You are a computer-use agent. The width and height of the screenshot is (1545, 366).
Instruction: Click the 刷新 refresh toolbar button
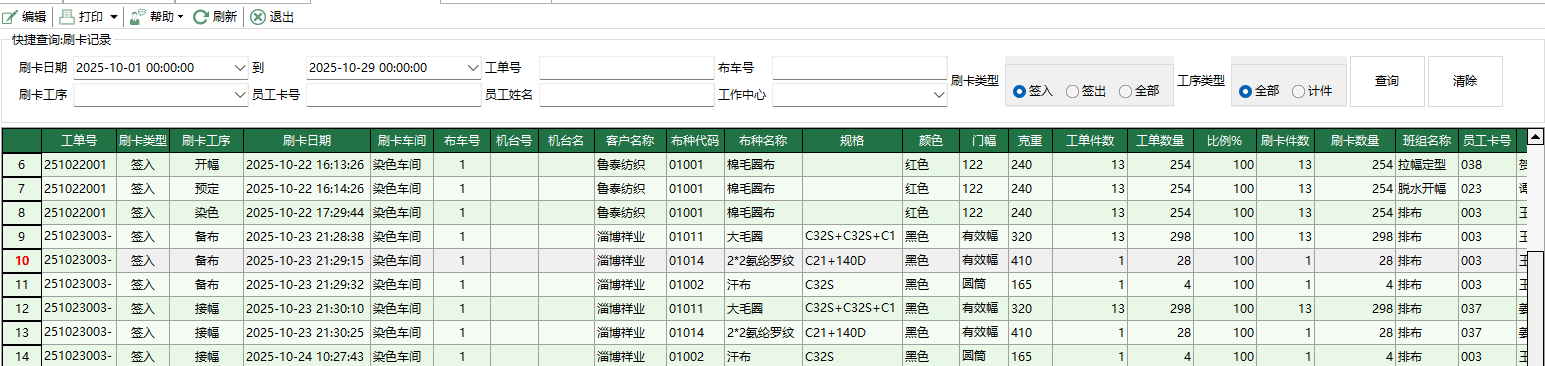pyautogui.click(x=215, y=16)
